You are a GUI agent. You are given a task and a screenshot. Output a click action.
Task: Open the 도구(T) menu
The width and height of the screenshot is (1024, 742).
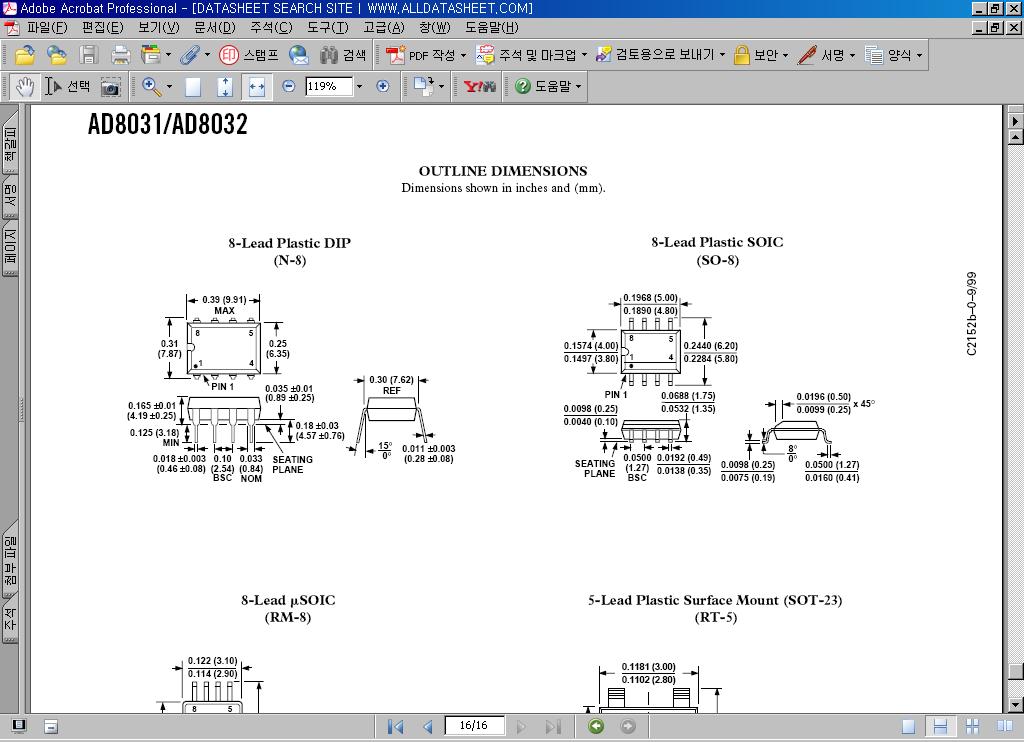pos(328,27)
